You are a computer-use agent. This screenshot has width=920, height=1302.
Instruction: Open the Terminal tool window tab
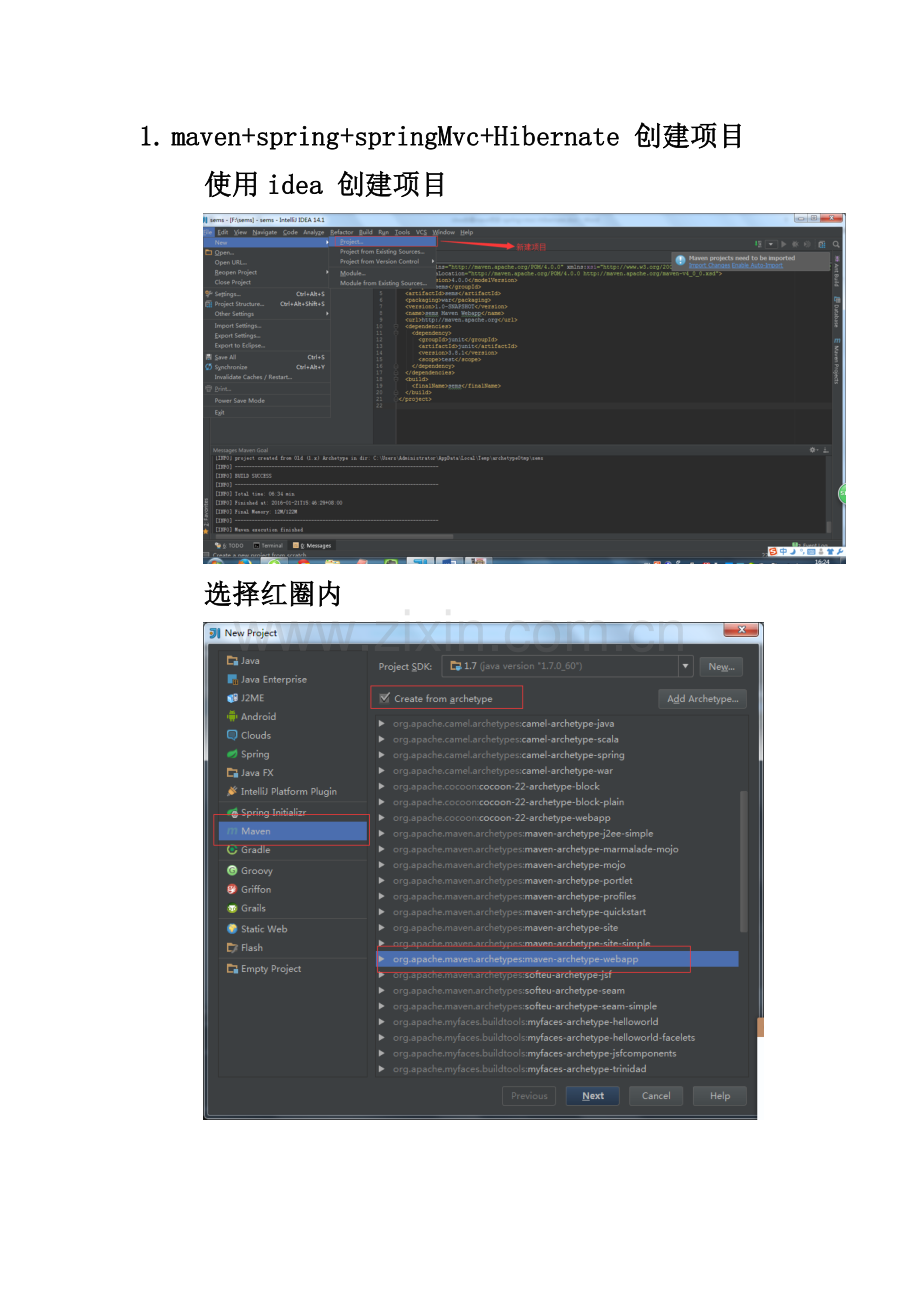click(268, 545)
